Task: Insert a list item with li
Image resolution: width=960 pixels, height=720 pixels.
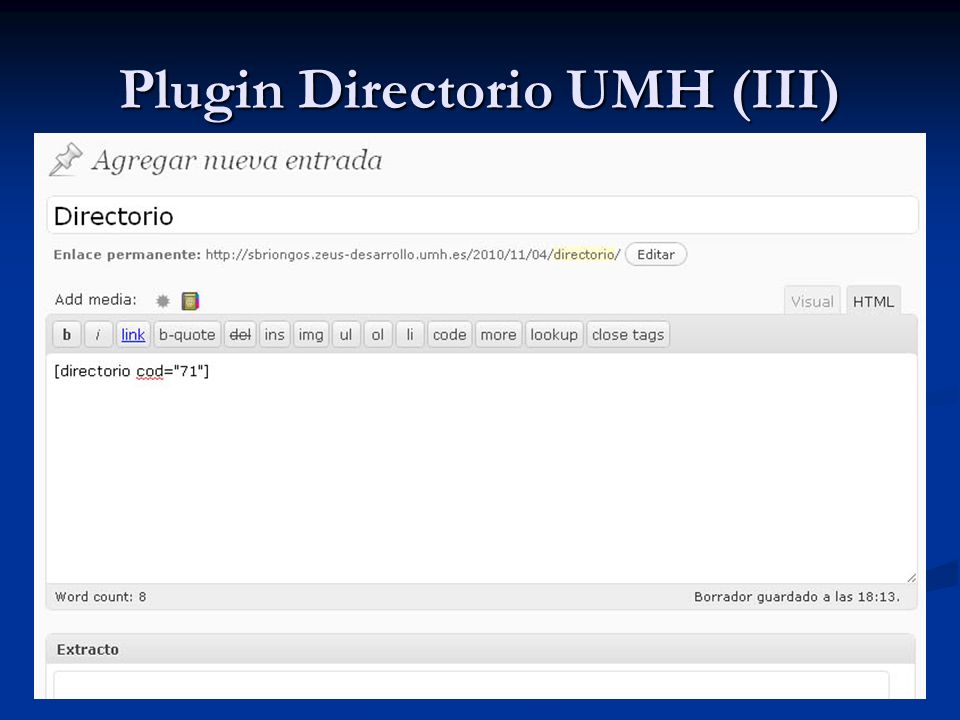Action: click(410, 335)
